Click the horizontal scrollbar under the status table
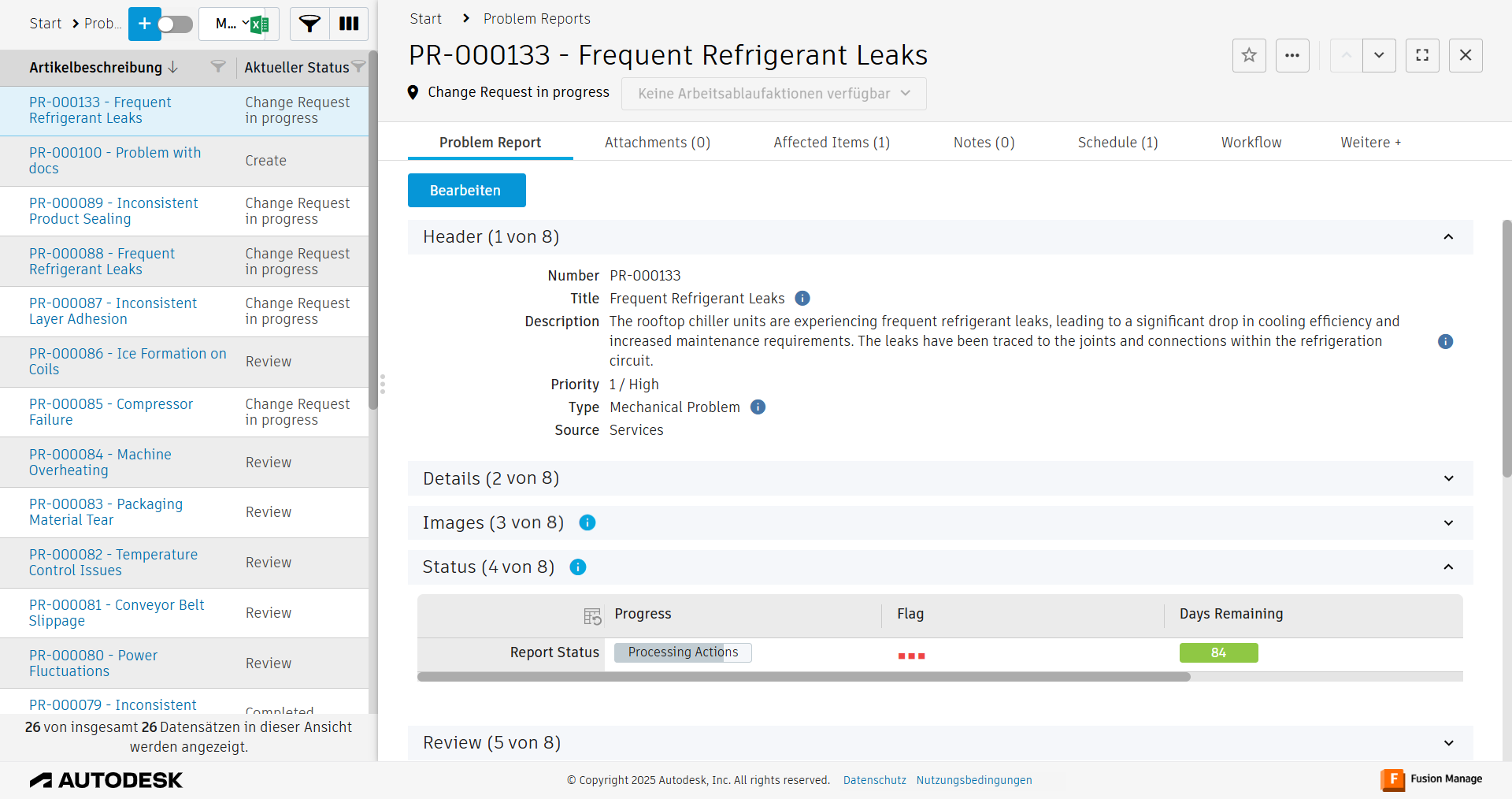The width and height of the screenshot is (1512, 799). 804,677
